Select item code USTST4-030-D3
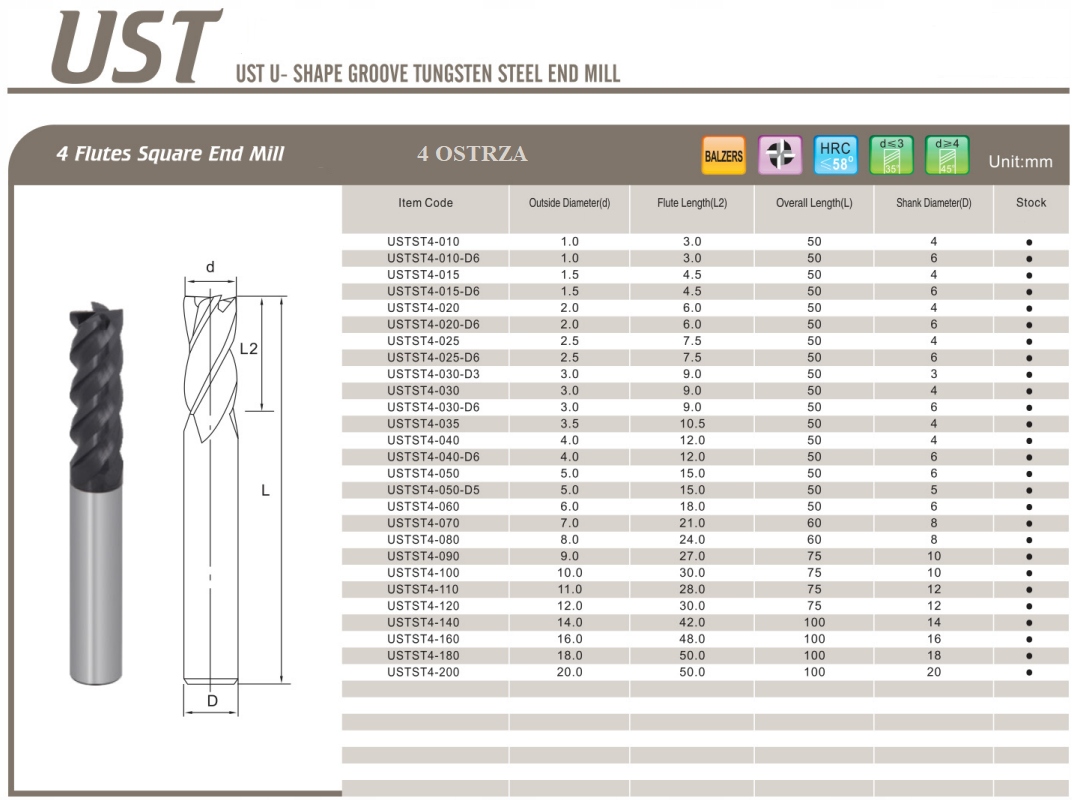 (433, 375)
